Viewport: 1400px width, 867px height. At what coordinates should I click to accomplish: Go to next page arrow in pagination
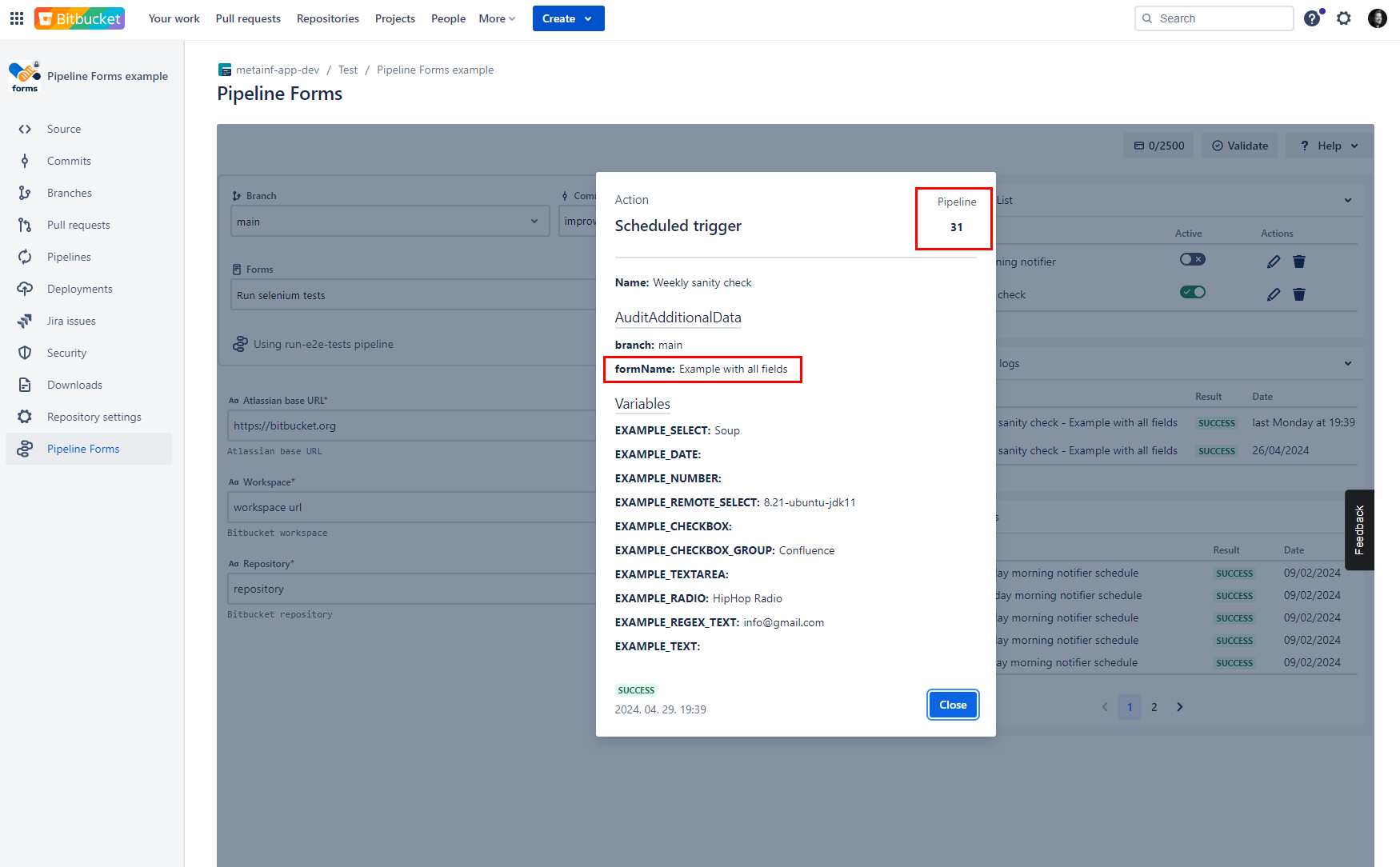click(x=1180, y=707)
